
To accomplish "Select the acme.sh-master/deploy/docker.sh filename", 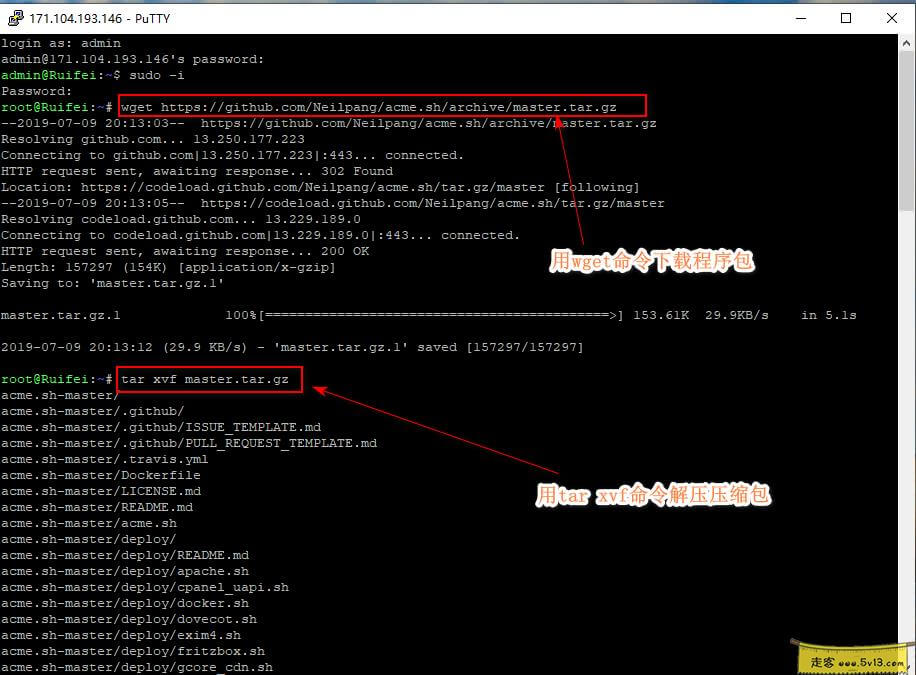I will pyautogui.click(x=125, y=603).
